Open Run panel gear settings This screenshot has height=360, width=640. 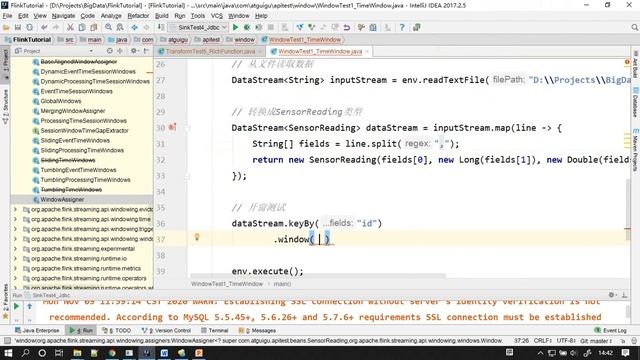tap(611, 295)
